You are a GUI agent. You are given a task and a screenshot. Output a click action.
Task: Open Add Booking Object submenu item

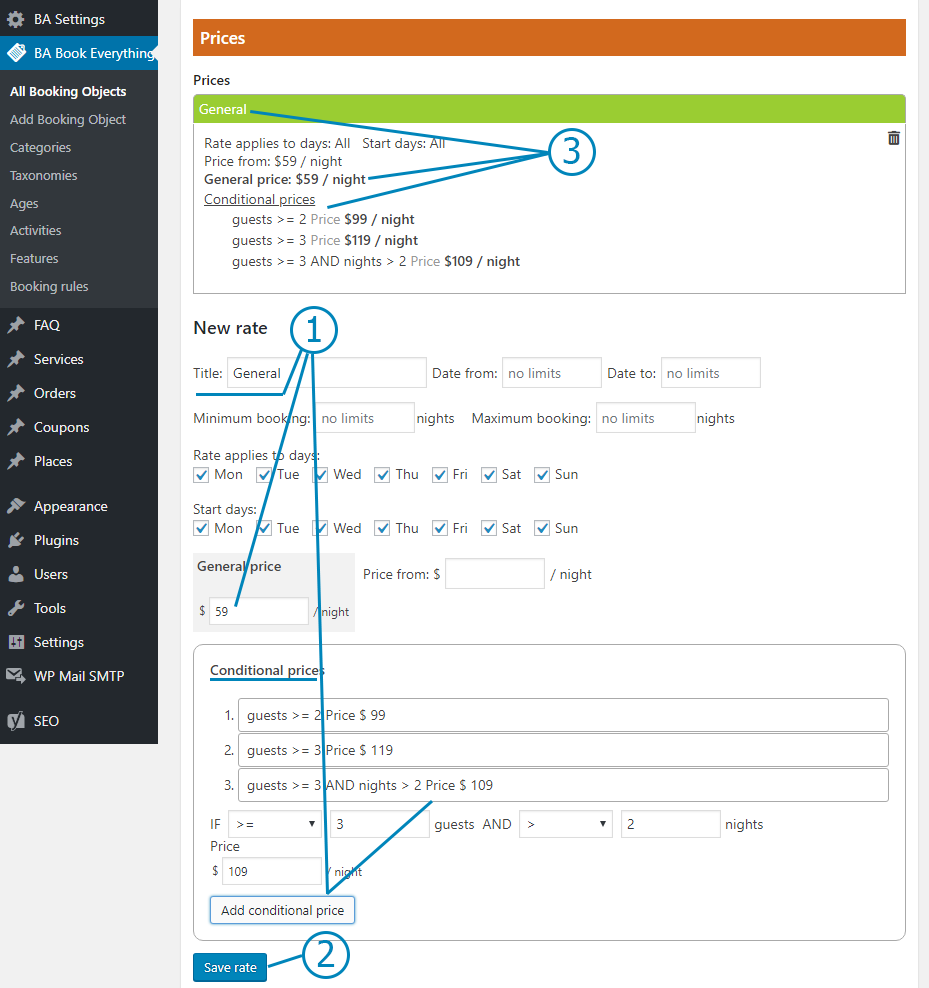pyautogui.click(x=68, y=120)
